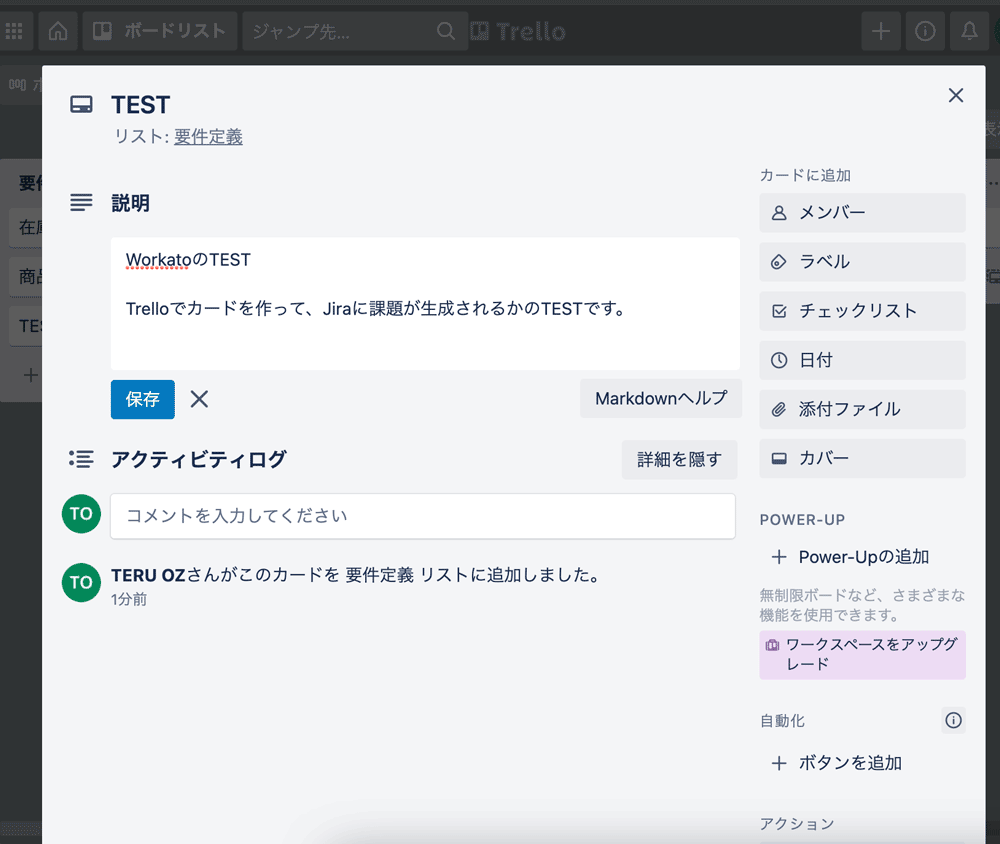The image size is (1000, 844).
Task: Click the TO avatar beside comment field
Action: pos(81,514)
